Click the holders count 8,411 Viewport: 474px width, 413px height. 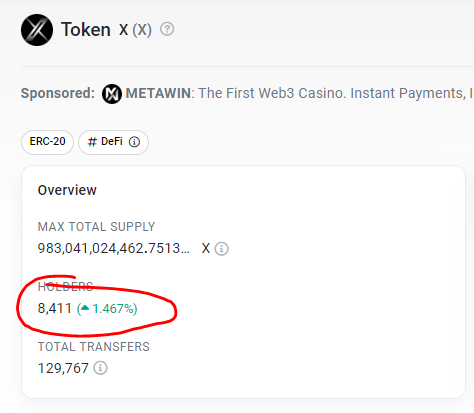tap(55, 308)
